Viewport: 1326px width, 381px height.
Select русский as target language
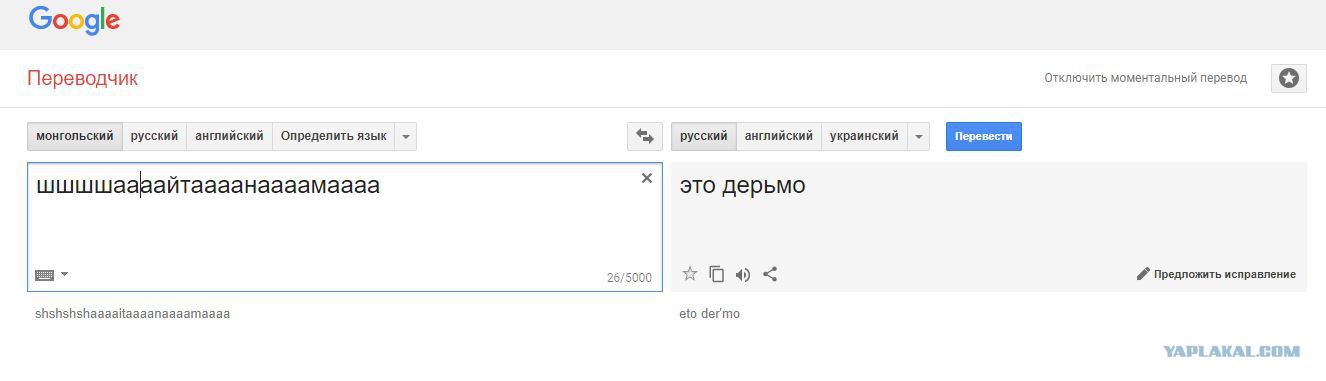(704, 136)
